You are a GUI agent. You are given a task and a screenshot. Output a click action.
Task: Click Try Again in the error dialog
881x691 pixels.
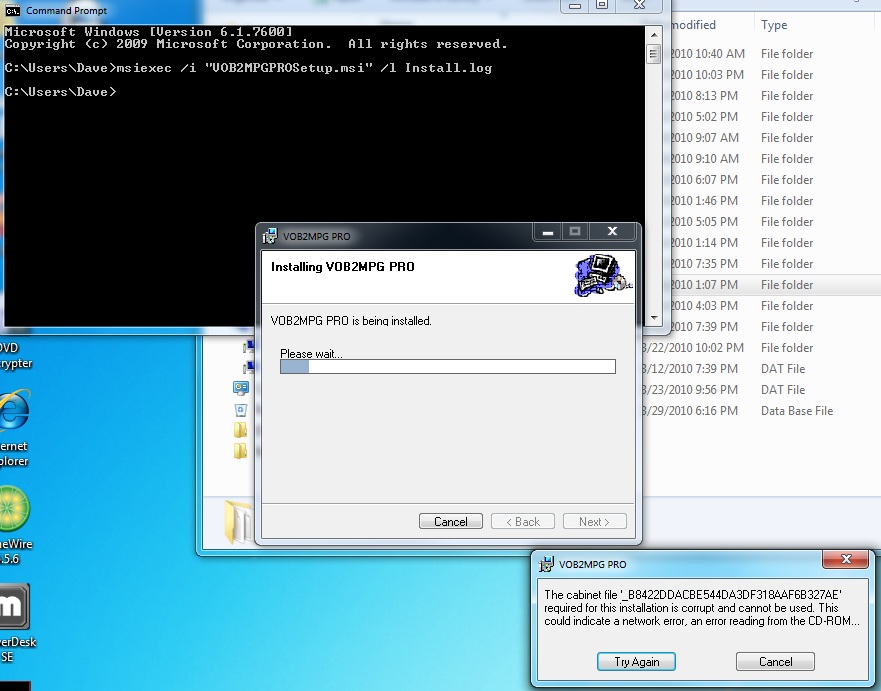pos(636,662)
